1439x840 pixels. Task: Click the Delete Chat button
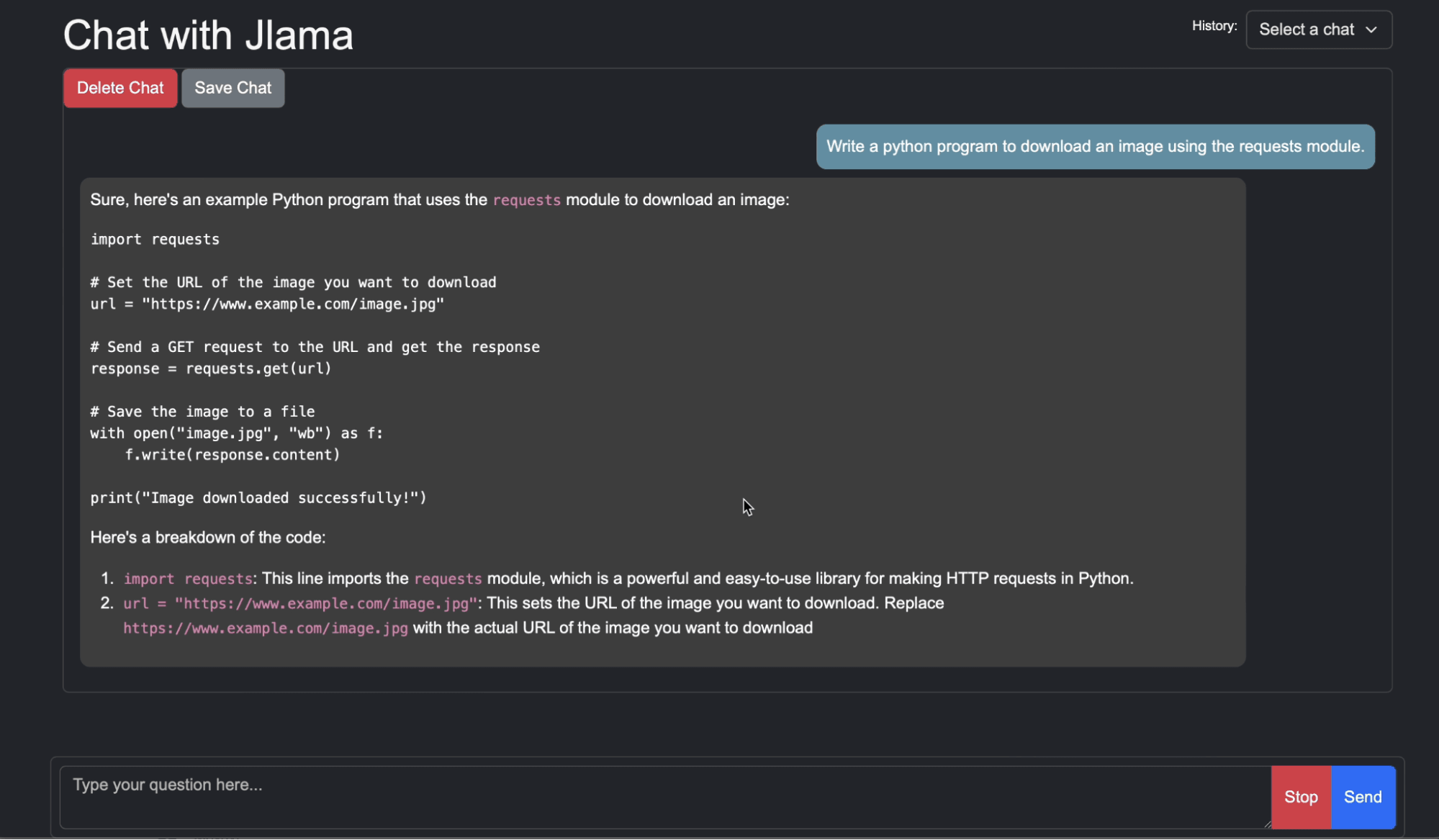pos(119,88)
